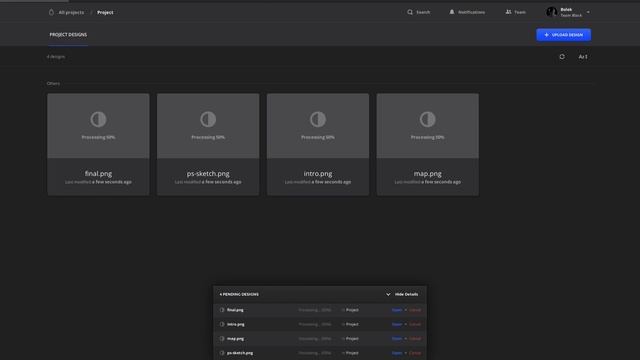Click the Others section label
This screenshot has height=360, width=640.
[53, 83]
